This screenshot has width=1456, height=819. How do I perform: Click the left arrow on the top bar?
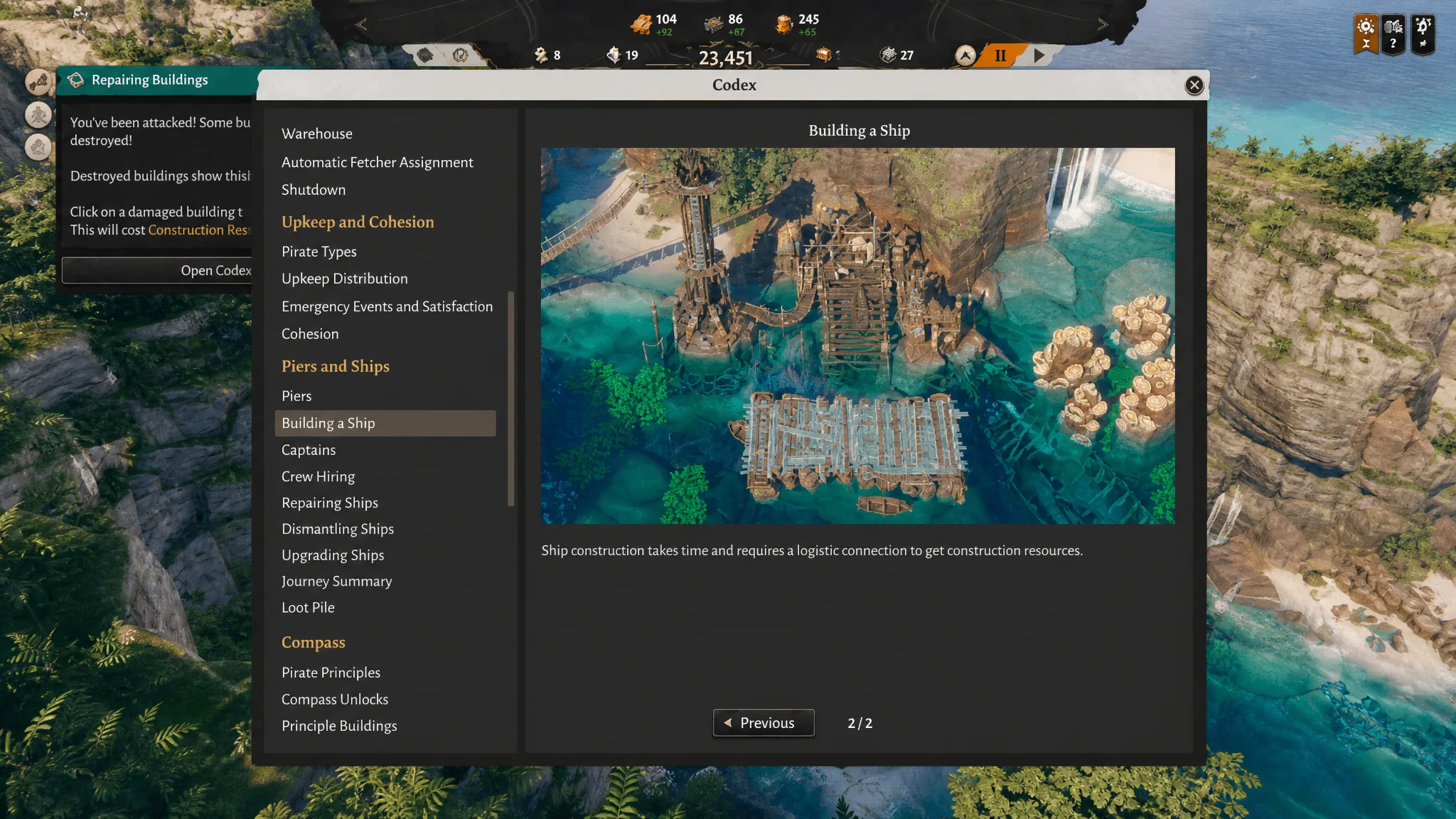[x=361, y=25]
